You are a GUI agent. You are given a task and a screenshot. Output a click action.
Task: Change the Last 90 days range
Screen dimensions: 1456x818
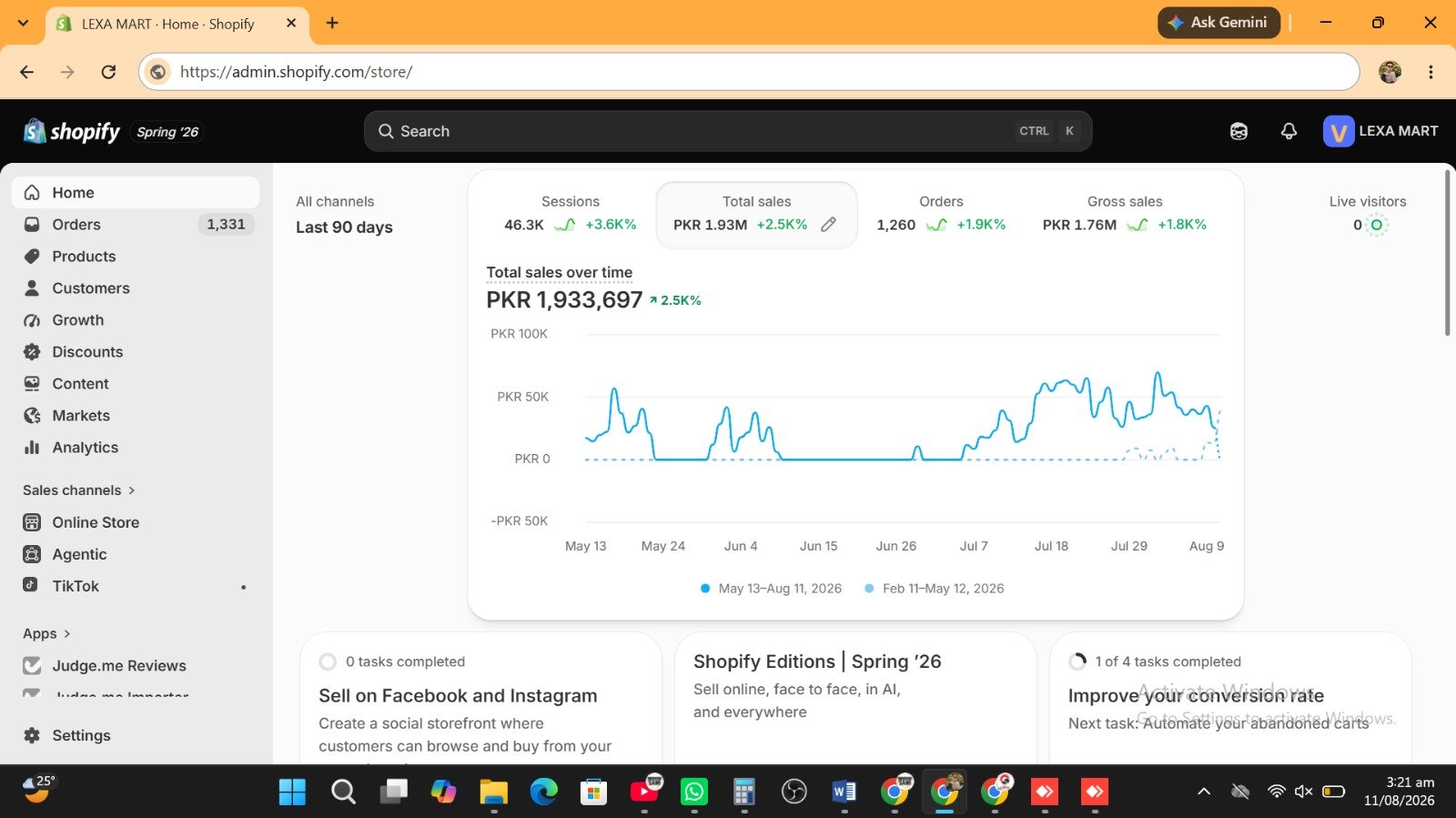tap(344, 227)
